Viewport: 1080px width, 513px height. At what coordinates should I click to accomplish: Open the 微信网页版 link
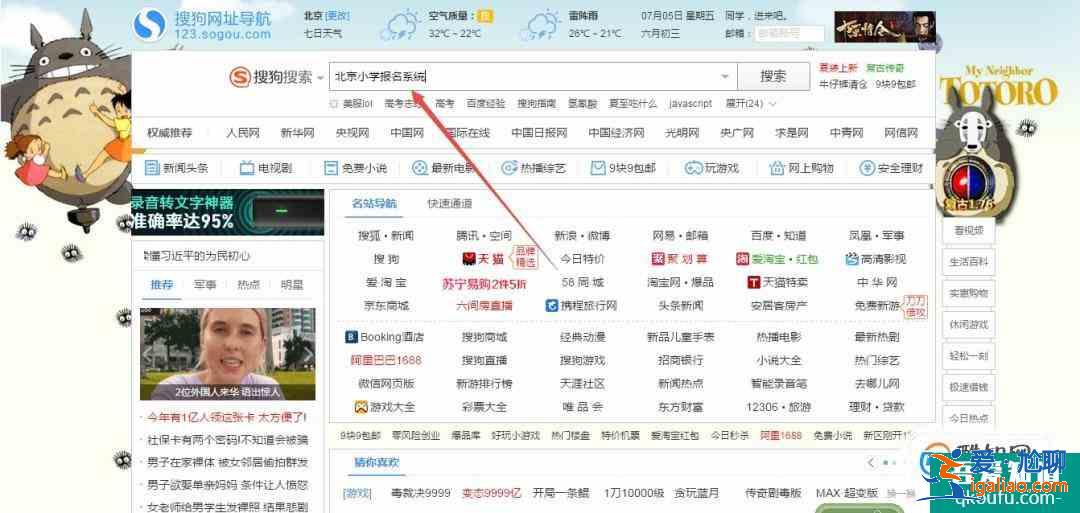[386, 384]
